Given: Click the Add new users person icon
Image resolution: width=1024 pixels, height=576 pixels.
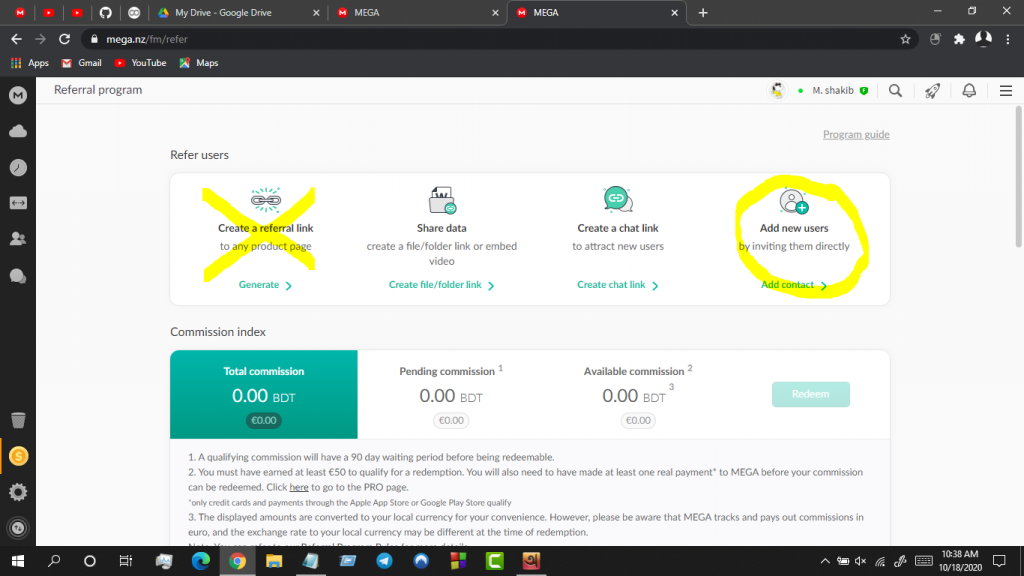Looking at the screenshot, I should [x=793, y=200].
